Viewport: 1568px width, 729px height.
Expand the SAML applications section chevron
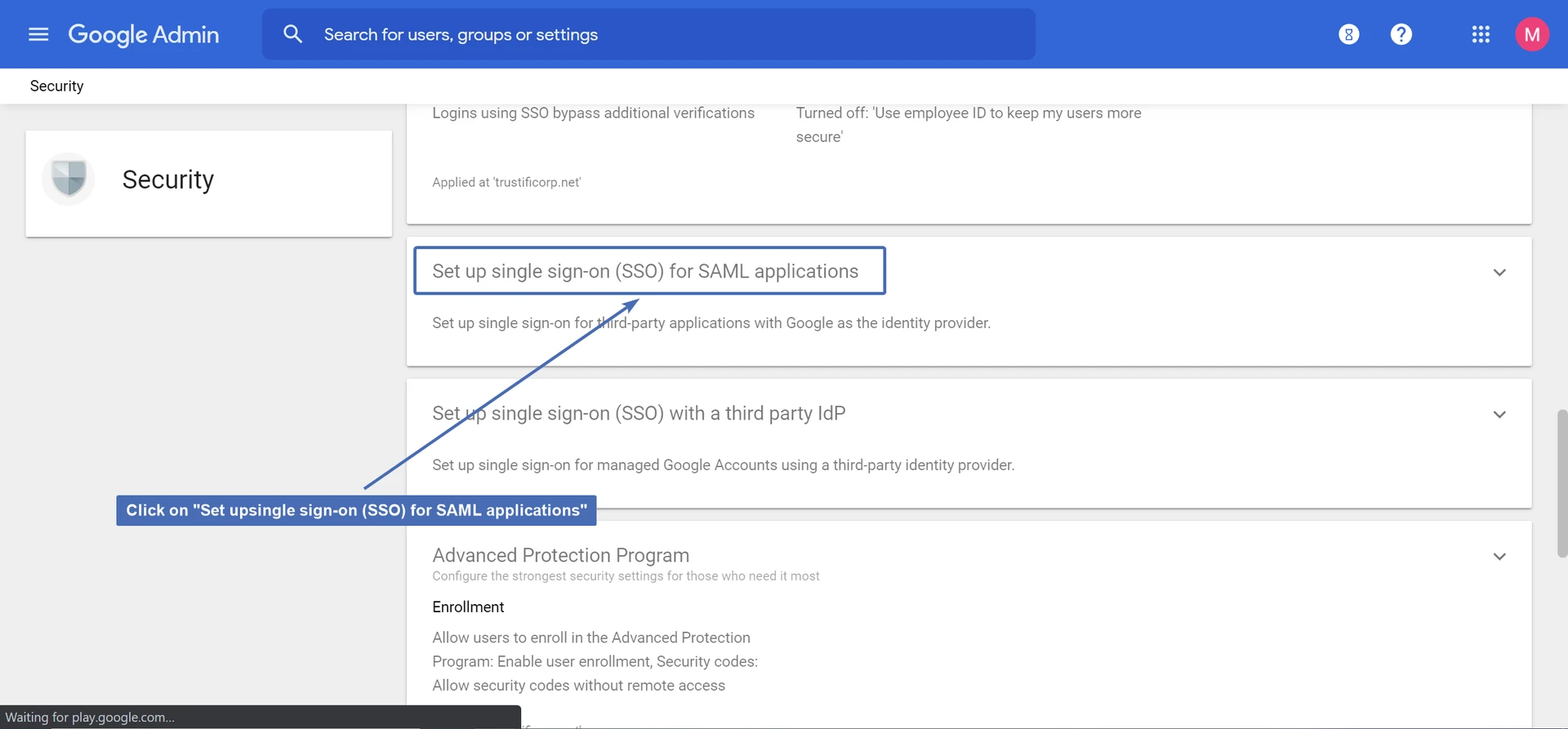(x=1499, y=273)
